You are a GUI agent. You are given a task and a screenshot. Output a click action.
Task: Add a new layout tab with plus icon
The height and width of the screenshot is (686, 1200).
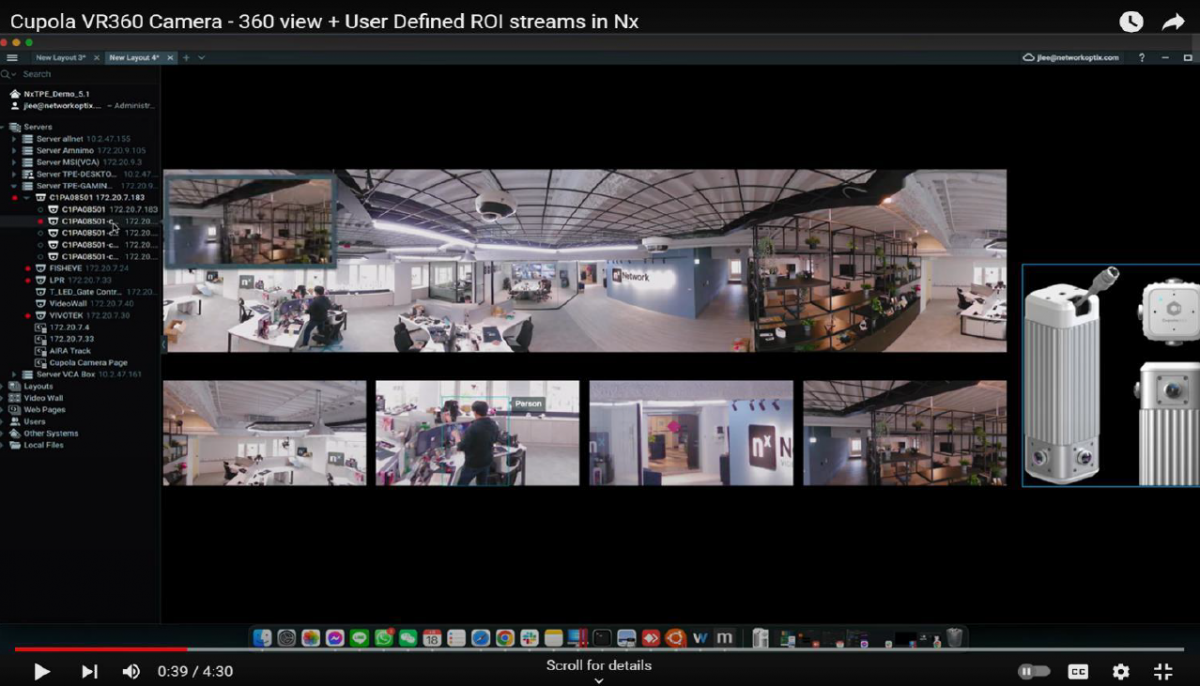click(x=186, y=58)
